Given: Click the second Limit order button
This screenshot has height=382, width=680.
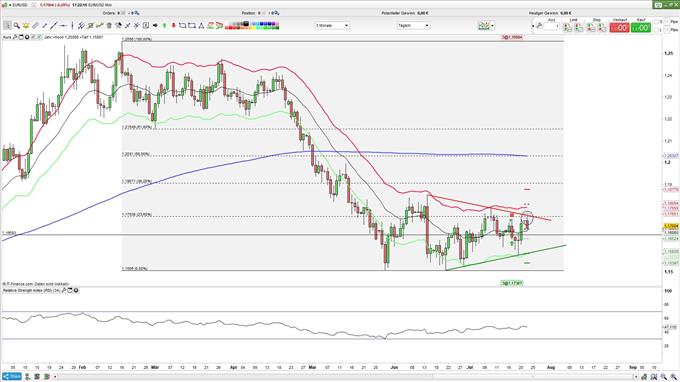Looking at the screenshot, I should click(578, 27).
